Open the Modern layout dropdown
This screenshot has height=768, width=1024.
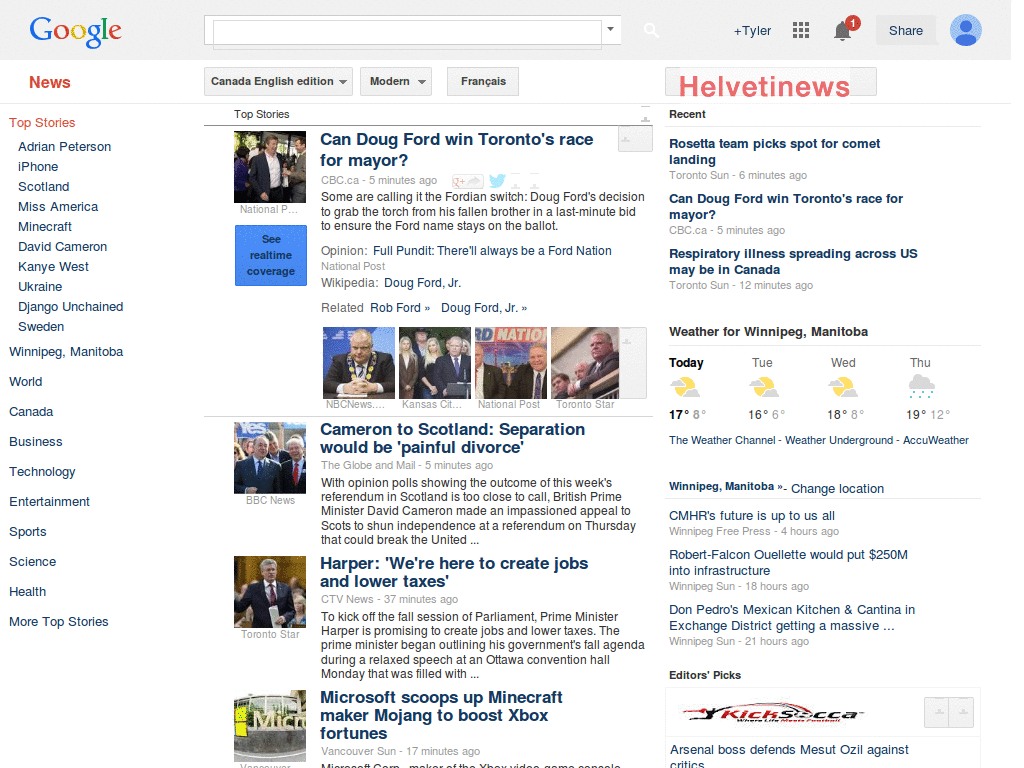pyautogui.click(x=396, y=82)
